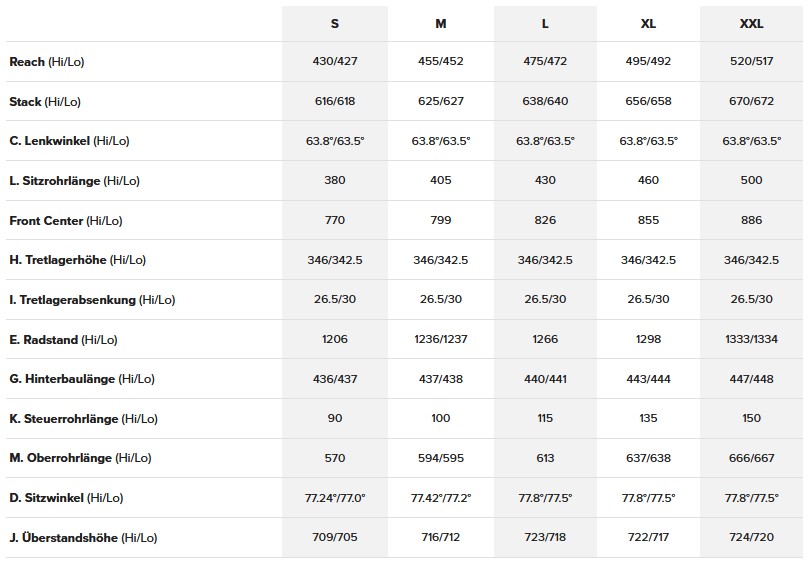Click the H. Tretlagerhöhe row label
Viewport: 809px width, 564px height.
78,260
